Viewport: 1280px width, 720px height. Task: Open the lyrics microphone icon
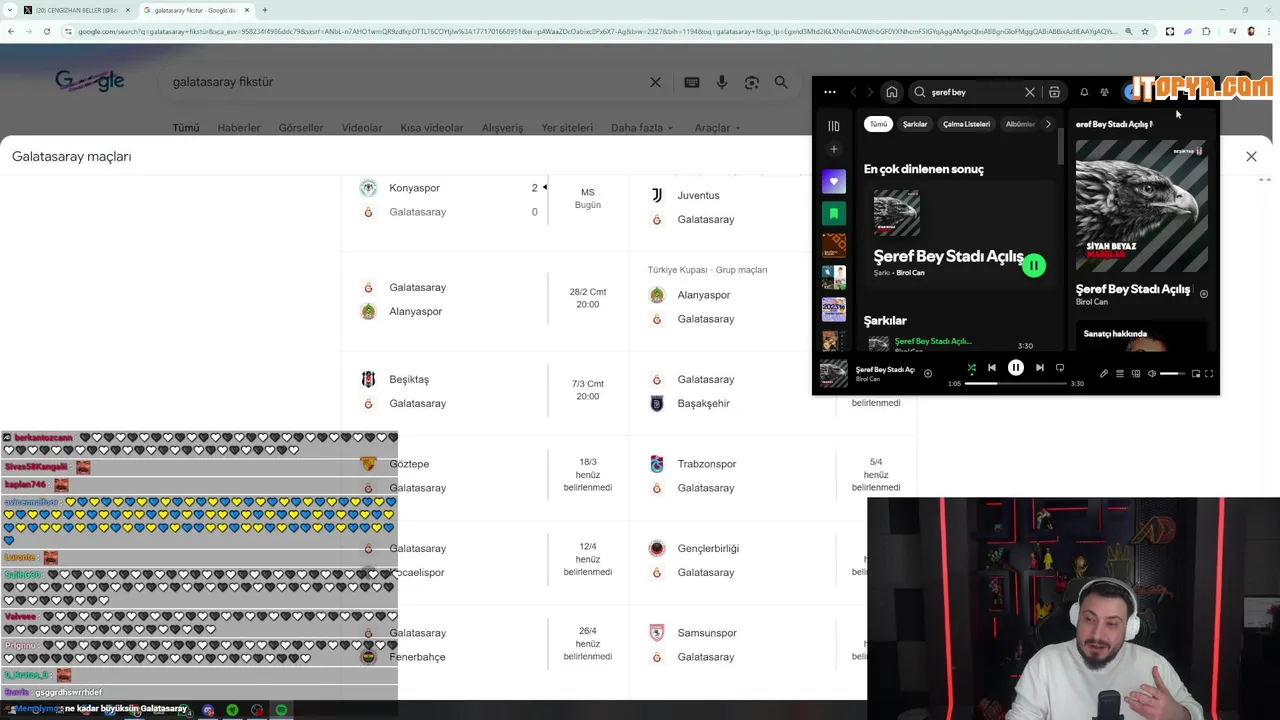pyautogui.click(x=1104, y=374)
